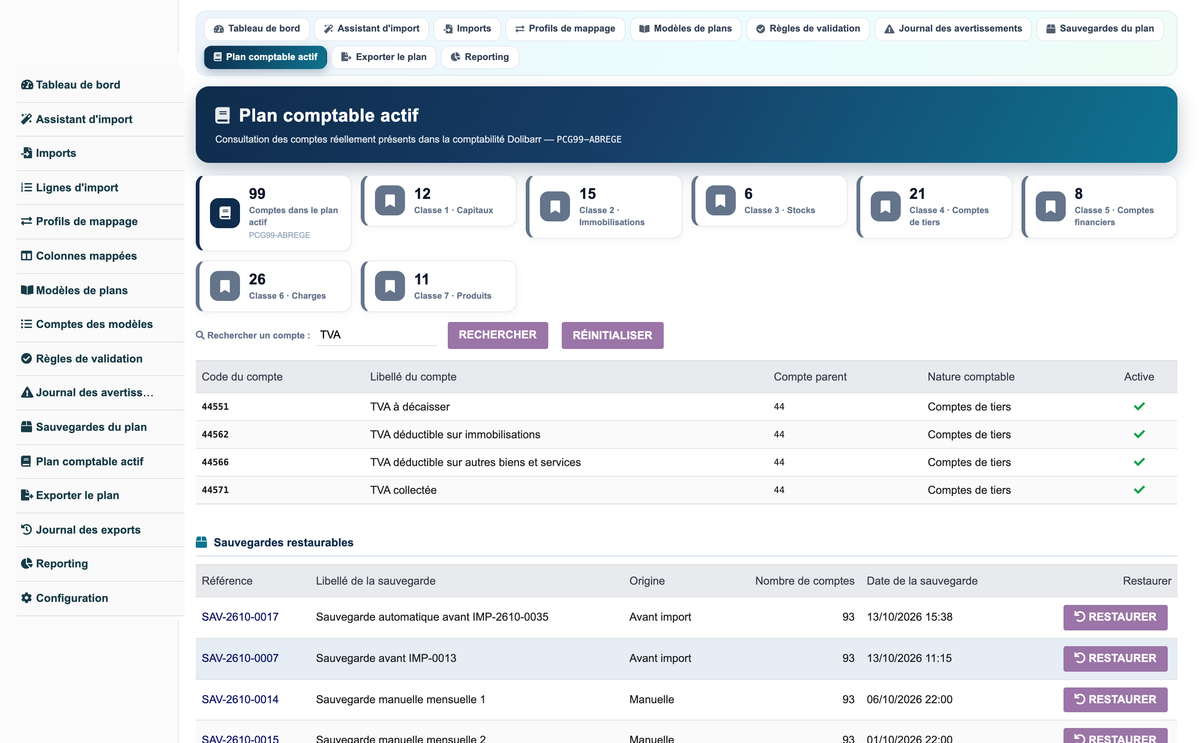Click the Nombre de comptes column header
Screen dimensions: 1200x743
coord(805,581)
